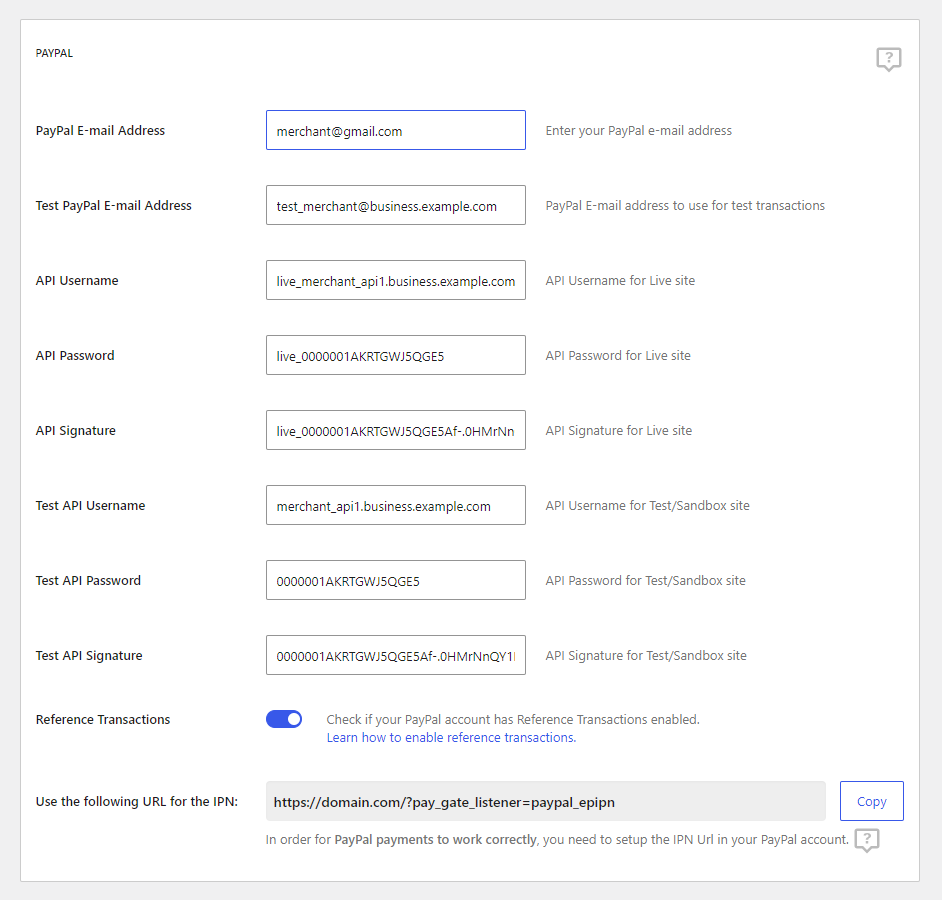Select the 'PayPal E-mail Address' label

[100, 130]
